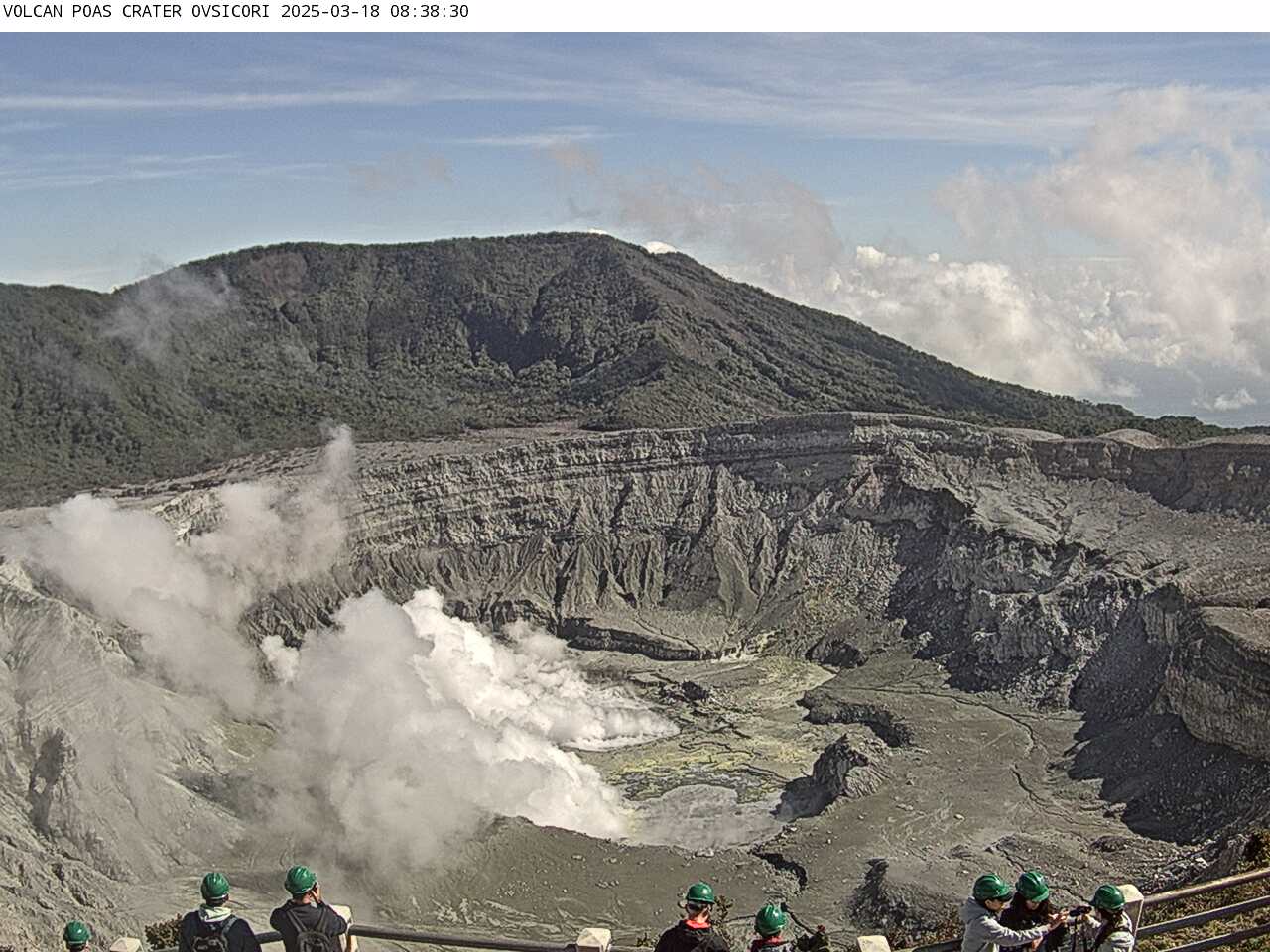Click the timestamp '2025-03-18 08:38:30'

pos(375,12)
